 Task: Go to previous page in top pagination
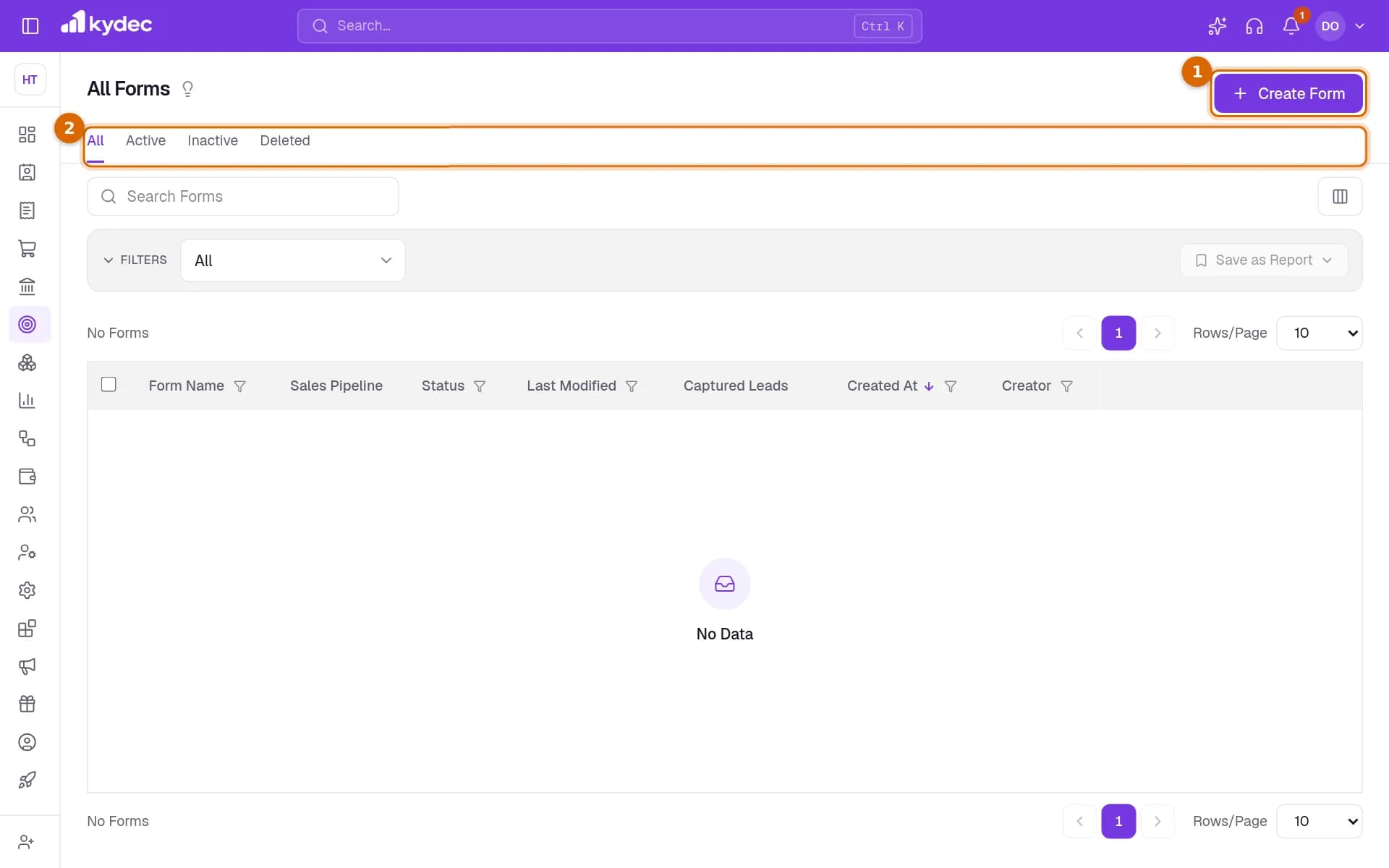[1079, 333]
